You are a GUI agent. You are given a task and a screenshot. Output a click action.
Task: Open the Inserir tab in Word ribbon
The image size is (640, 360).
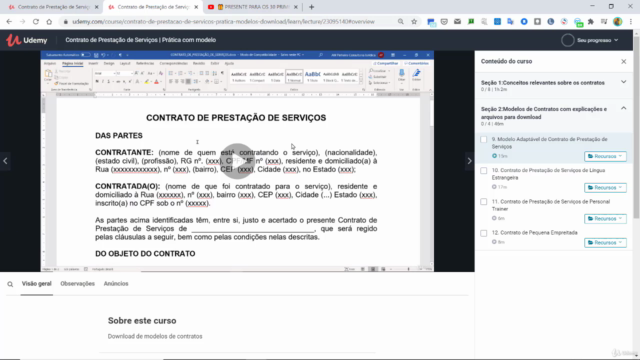[93, 64]
